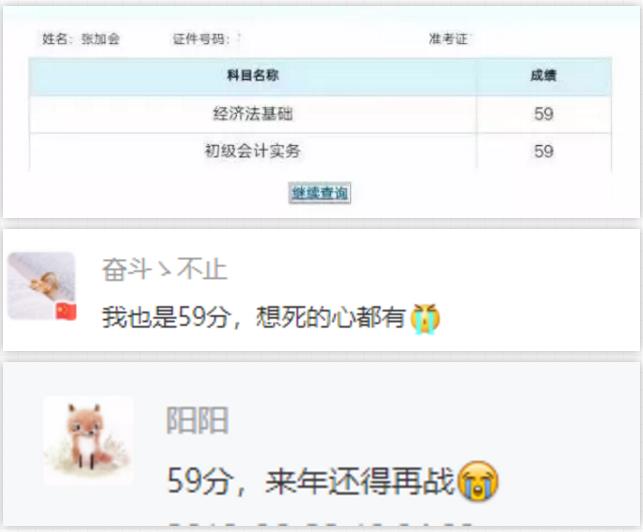The image size is (643, 532).
Task: Open 阳阳's fox avatar
Action: (89, 440)
